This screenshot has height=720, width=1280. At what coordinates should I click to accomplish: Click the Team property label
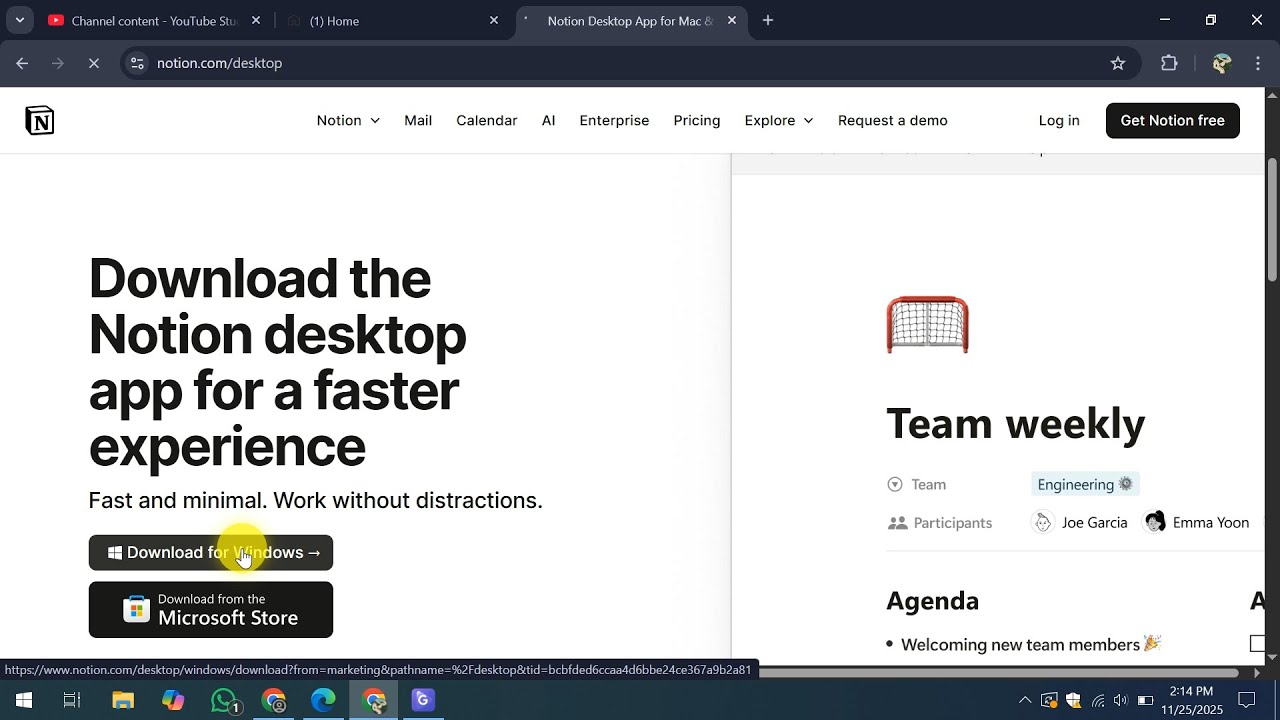click(928, 484)
